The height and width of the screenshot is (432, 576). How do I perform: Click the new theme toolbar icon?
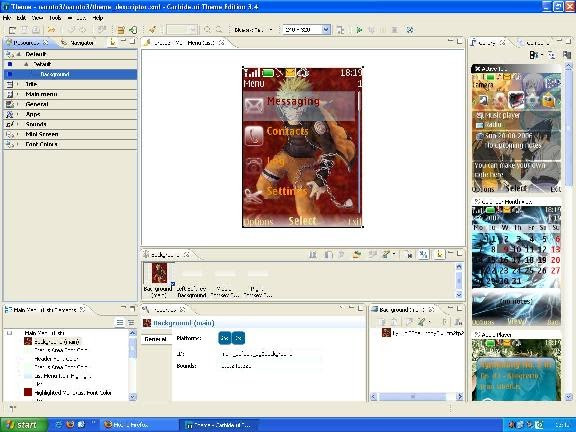pos(12,30)
